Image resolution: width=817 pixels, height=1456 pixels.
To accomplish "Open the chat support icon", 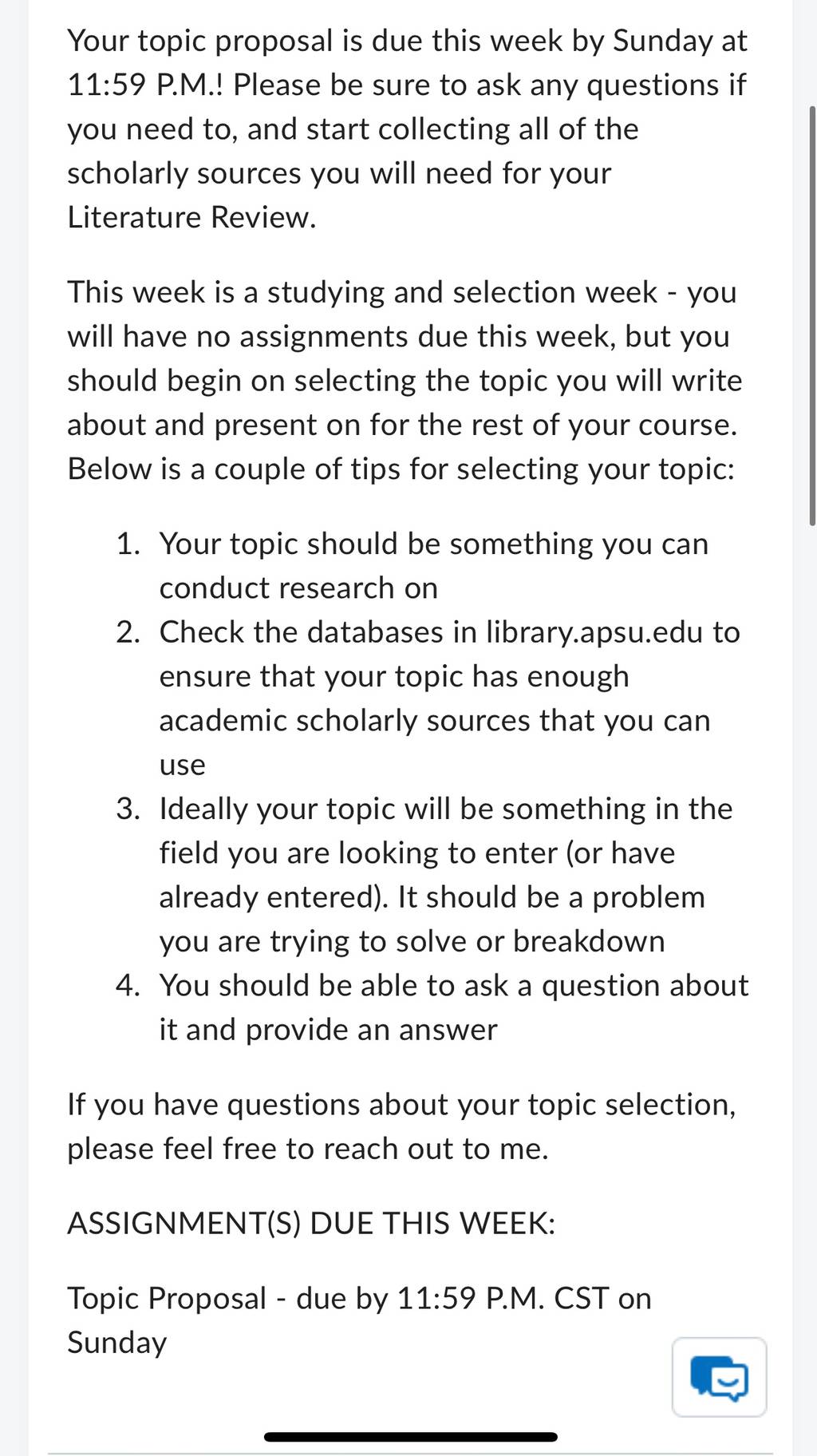I will pos(719,1377).
